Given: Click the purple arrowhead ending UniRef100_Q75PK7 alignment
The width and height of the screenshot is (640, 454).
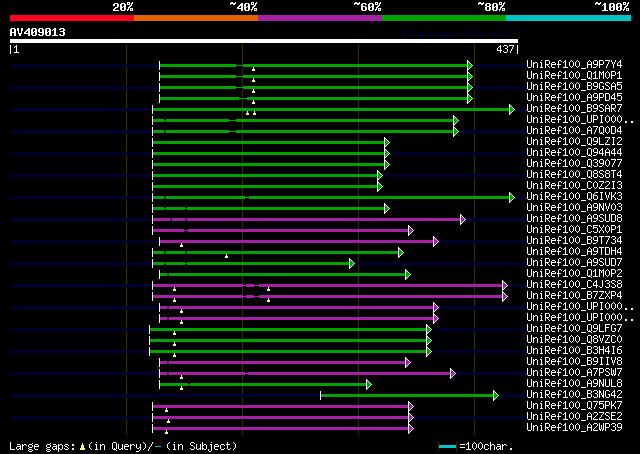Looking at the screenshot, I should pyautogui.click(x=411, y=407).
